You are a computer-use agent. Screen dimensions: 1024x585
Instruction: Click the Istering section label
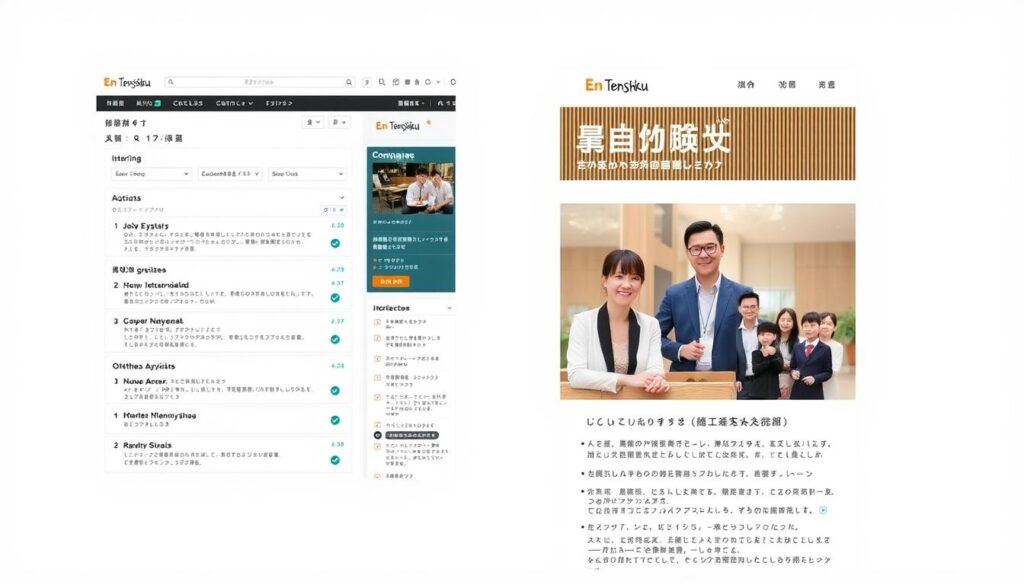pos(126,159)
